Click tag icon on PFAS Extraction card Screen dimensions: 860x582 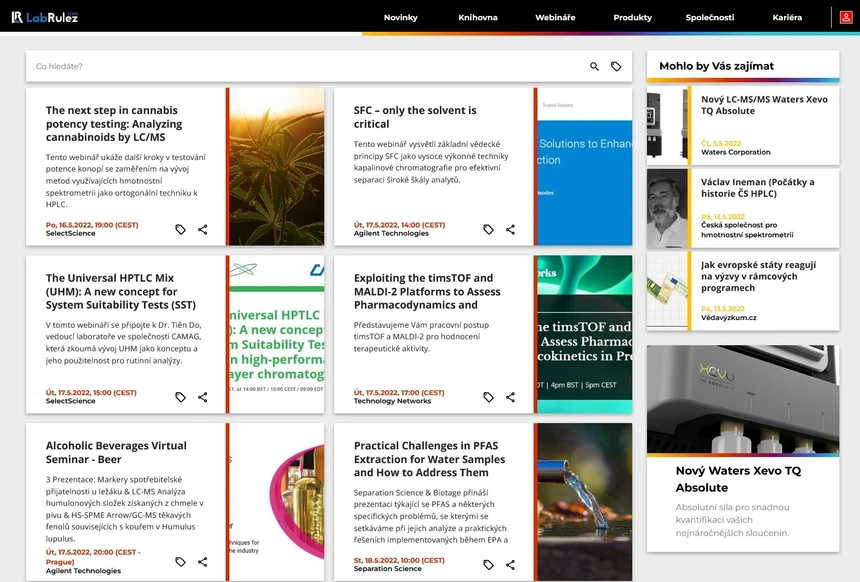tap(488, 564)
